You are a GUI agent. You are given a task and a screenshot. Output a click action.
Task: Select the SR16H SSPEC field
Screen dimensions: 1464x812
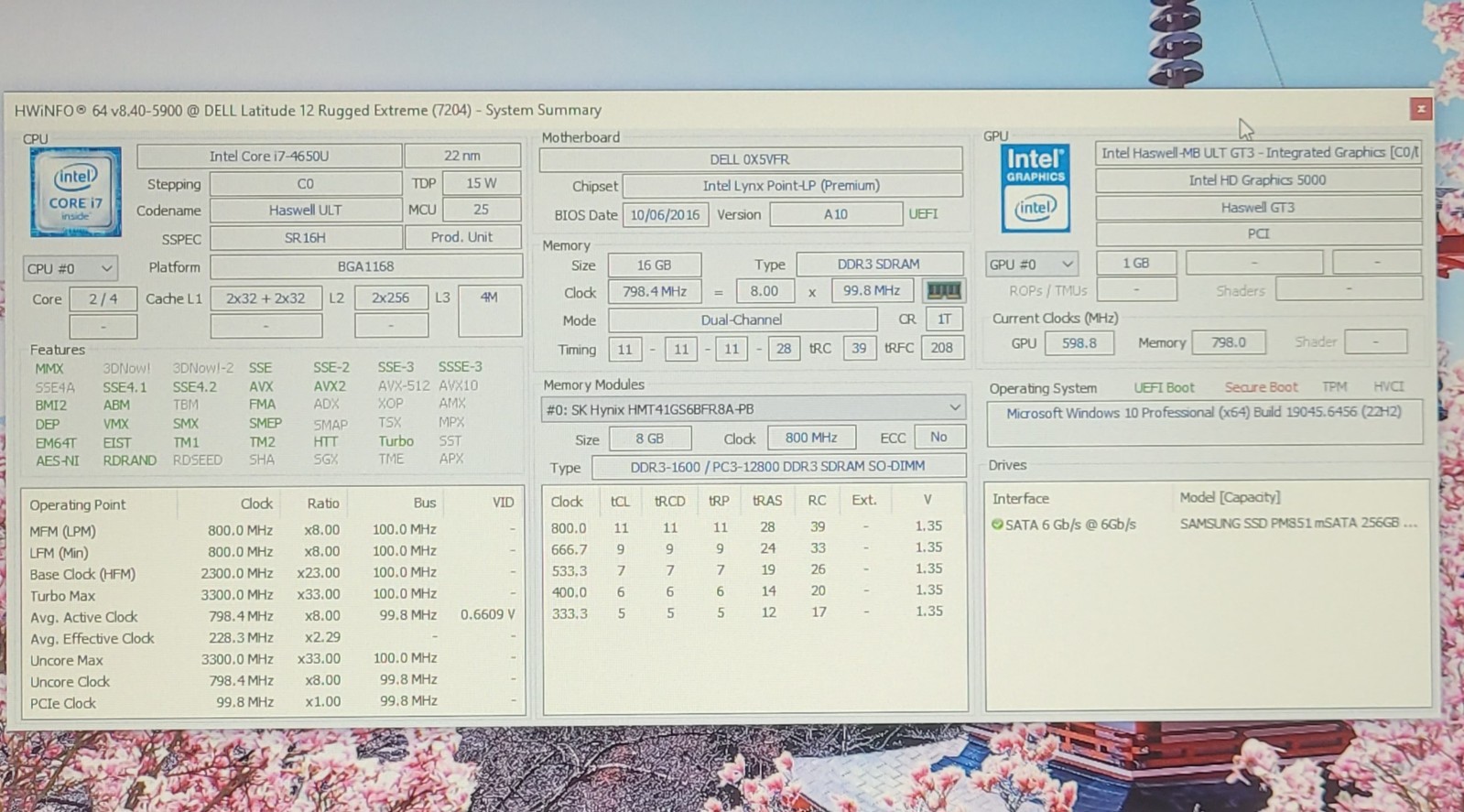click(x=306, y=237)
